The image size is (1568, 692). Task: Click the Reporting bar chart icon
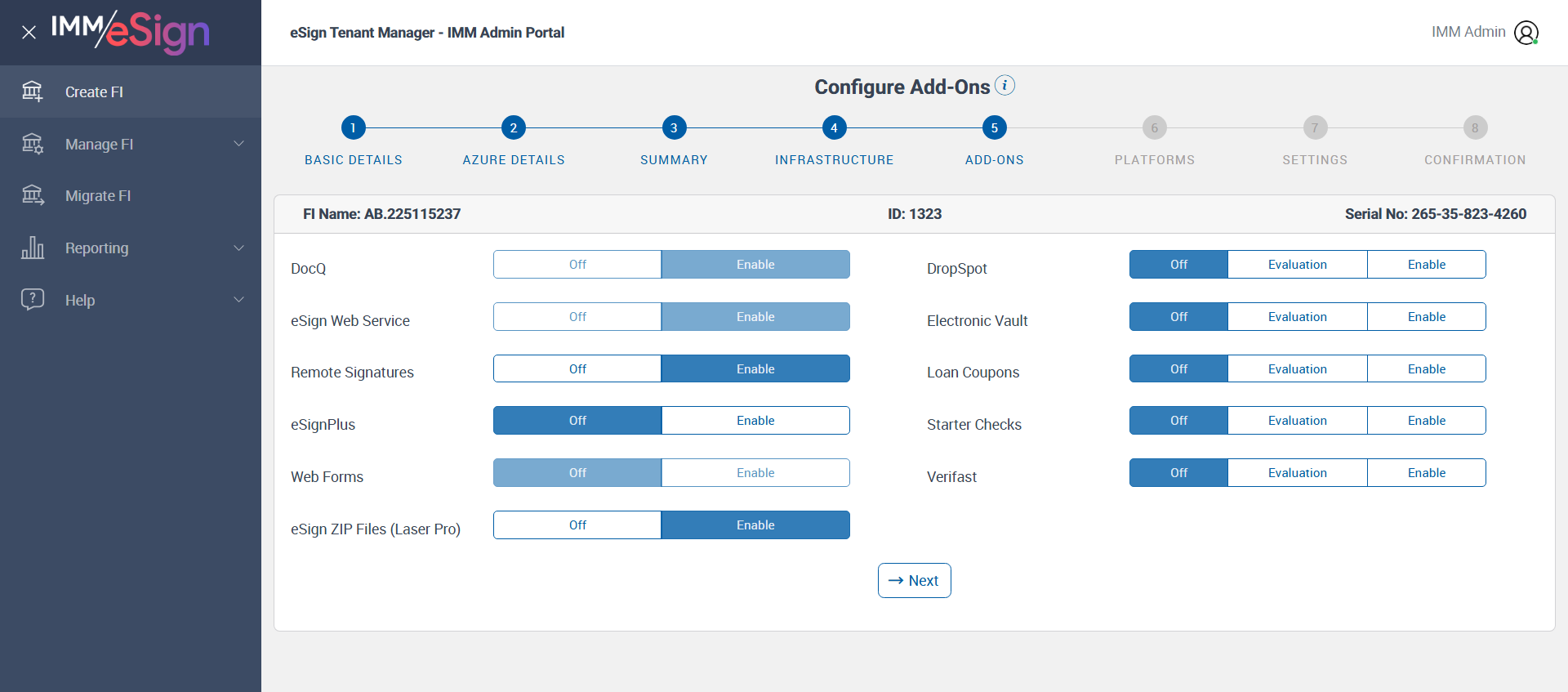pos(33,248)
